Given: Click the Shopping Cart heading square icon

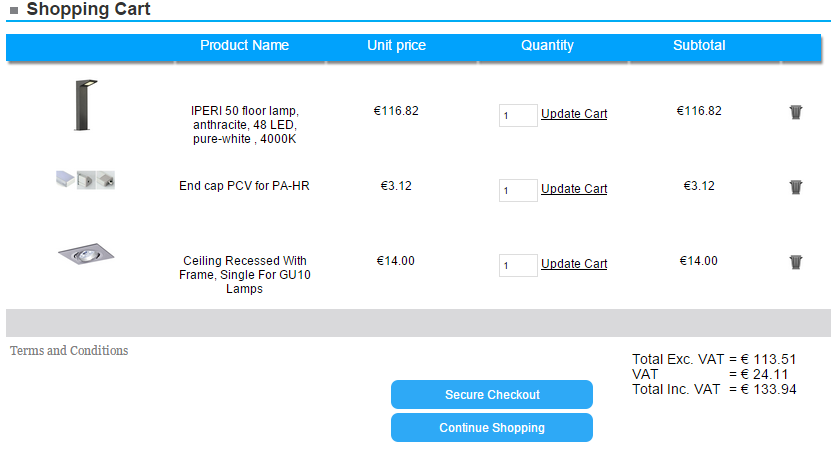Looking at the screenshot, I should click(x=14, y=10).
